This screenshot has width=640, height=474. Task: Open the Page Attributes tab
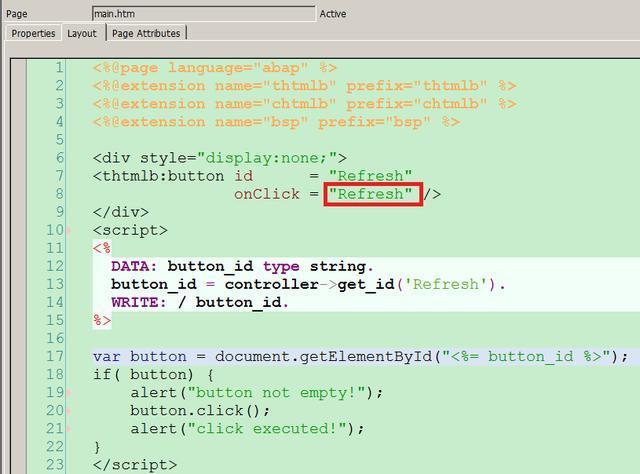pyautogui.click(x=146, y=33)
